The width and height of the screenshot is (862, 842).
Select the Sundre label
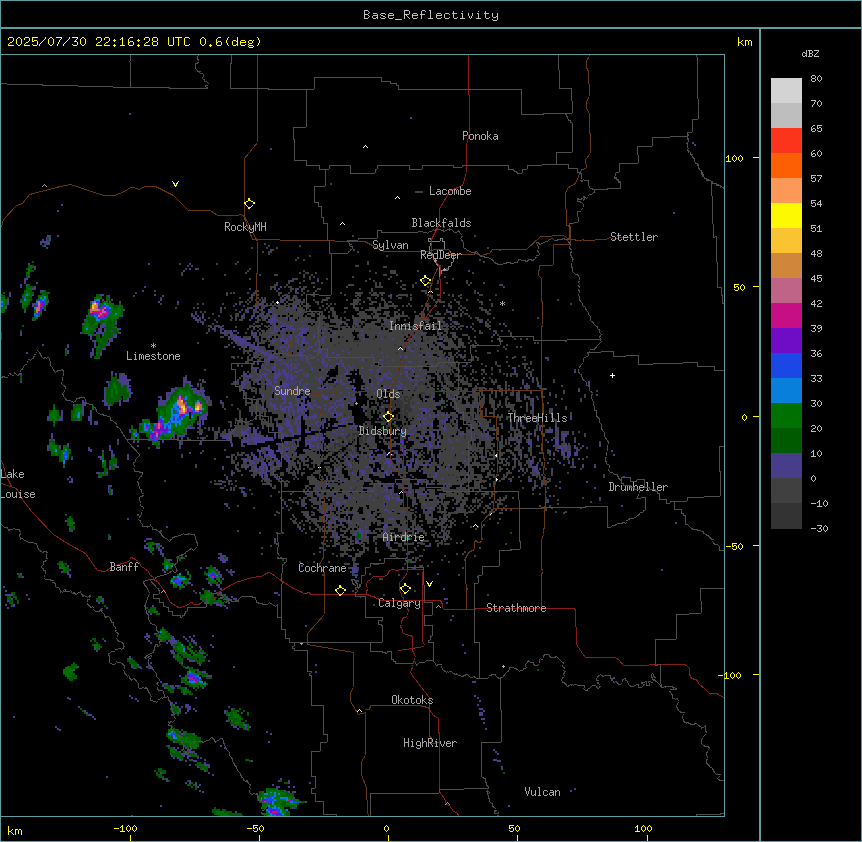point(292,391)
